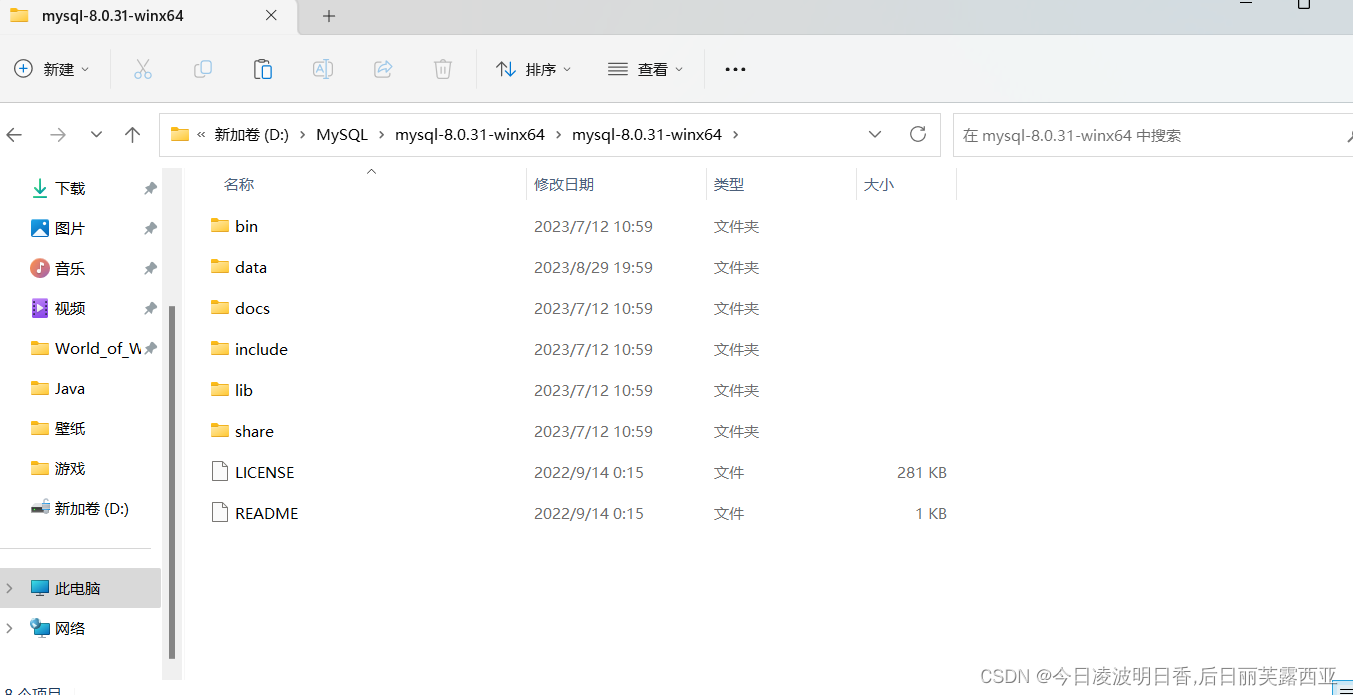Click the Cut icon in the toolbar
Screen dimensions: 1353x695
[143, 69]
